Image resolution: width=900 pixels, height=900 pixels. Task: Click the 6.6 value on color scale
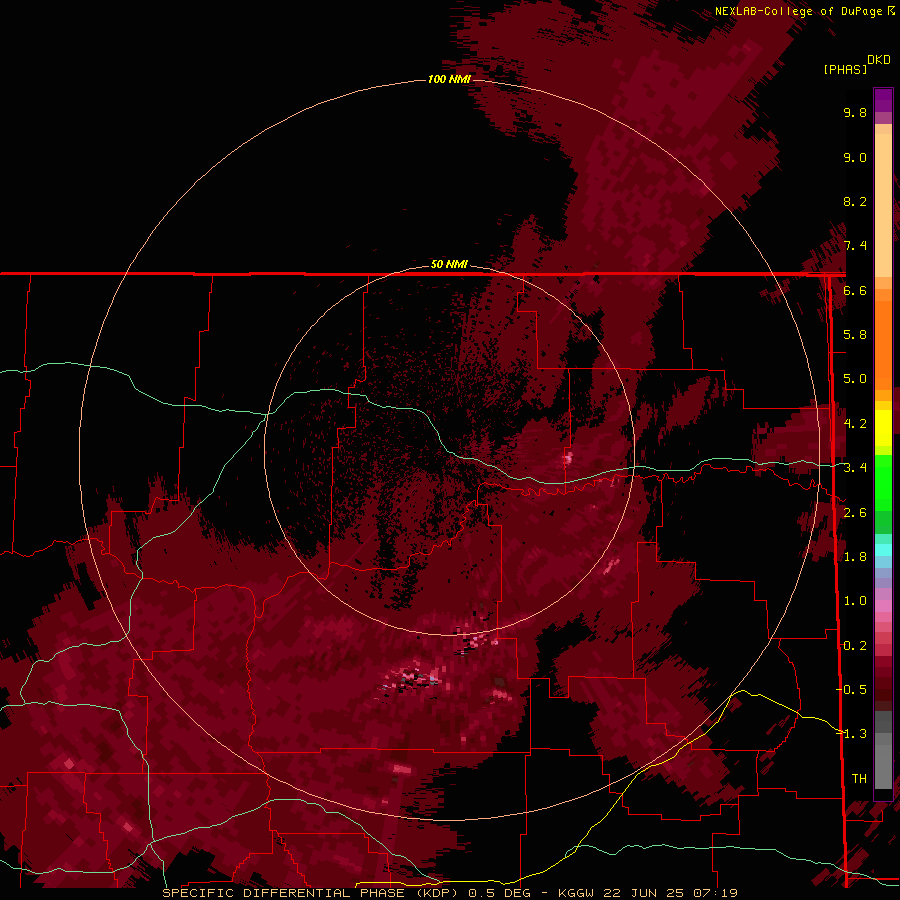855,290
